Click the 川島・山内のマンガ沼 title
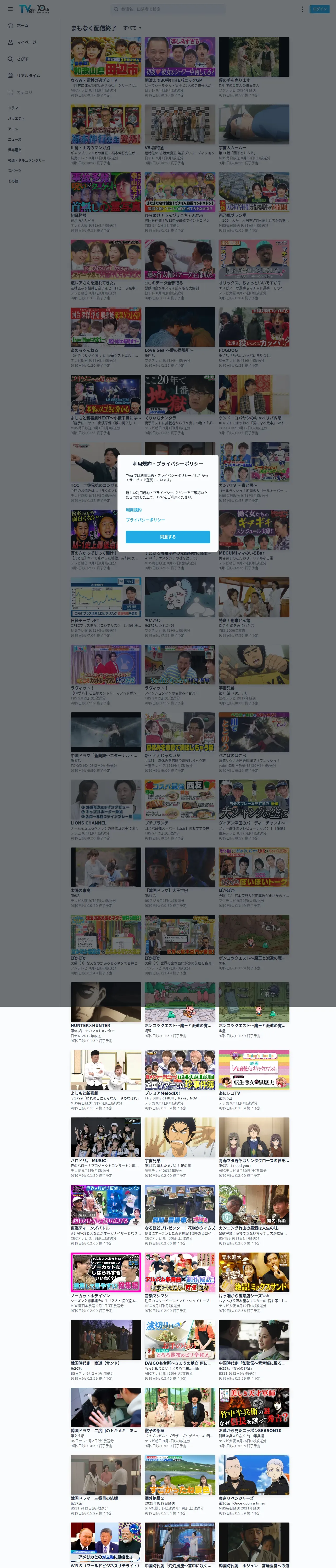This screenshot has width=336, height=1568. tap(90, 147)
